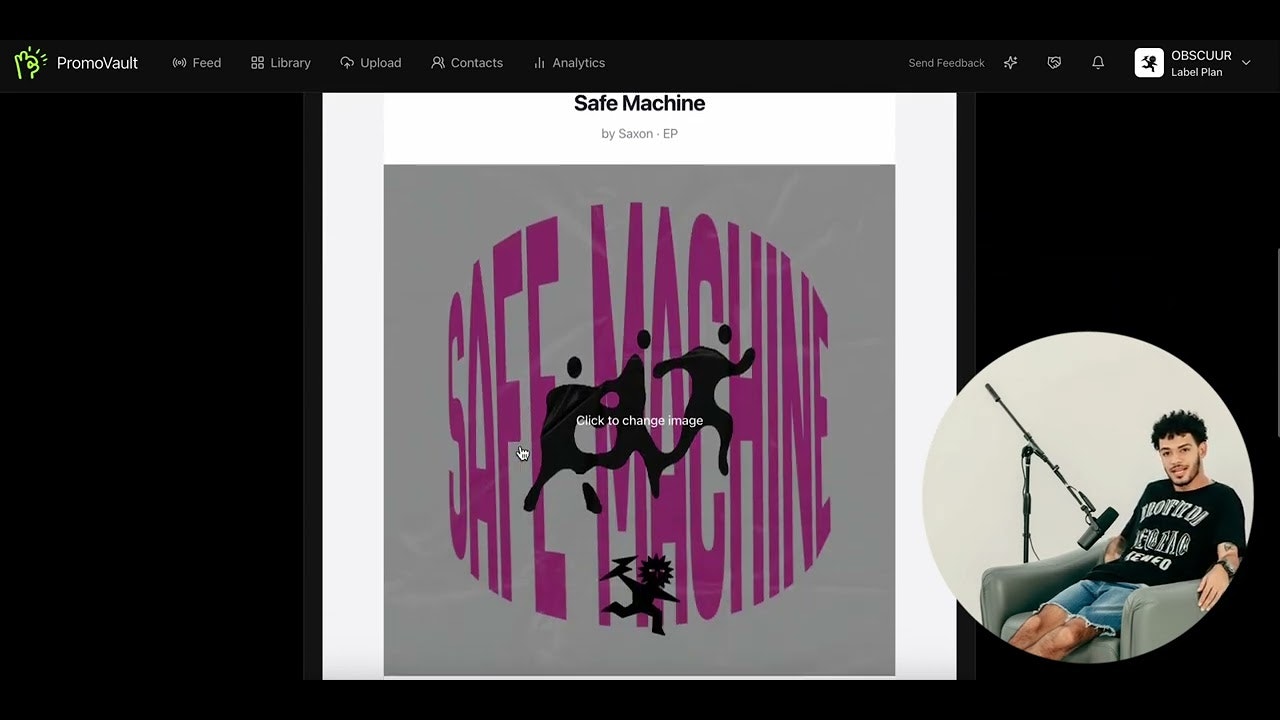Open the Analytics page
This screenshot has height=720, width=1280.
tap(569, 63)
